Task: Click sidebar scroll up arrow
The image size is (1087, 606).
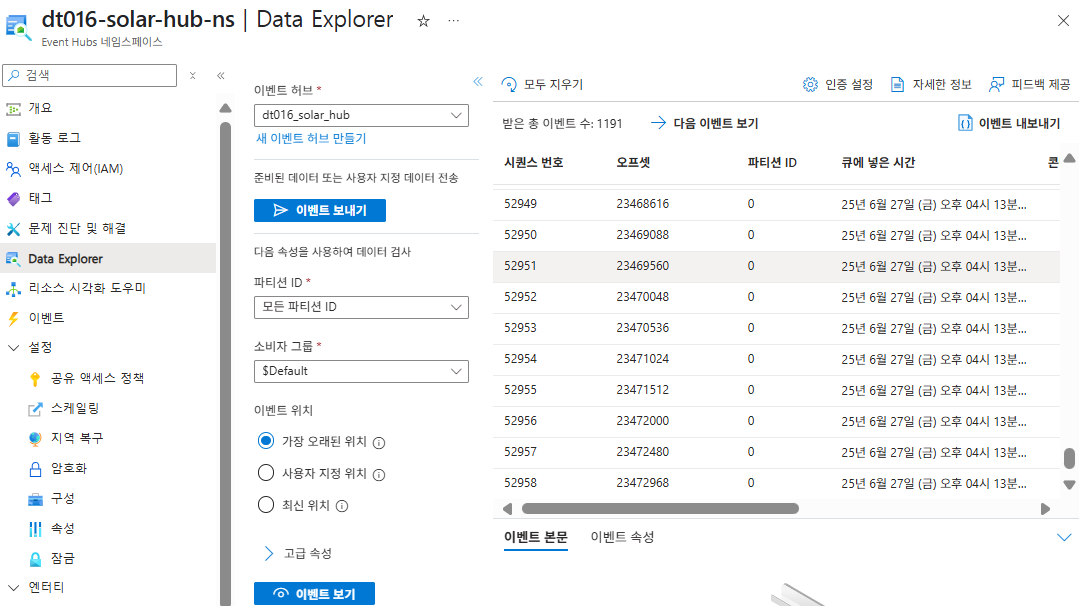Action: (x=225, y=108)
